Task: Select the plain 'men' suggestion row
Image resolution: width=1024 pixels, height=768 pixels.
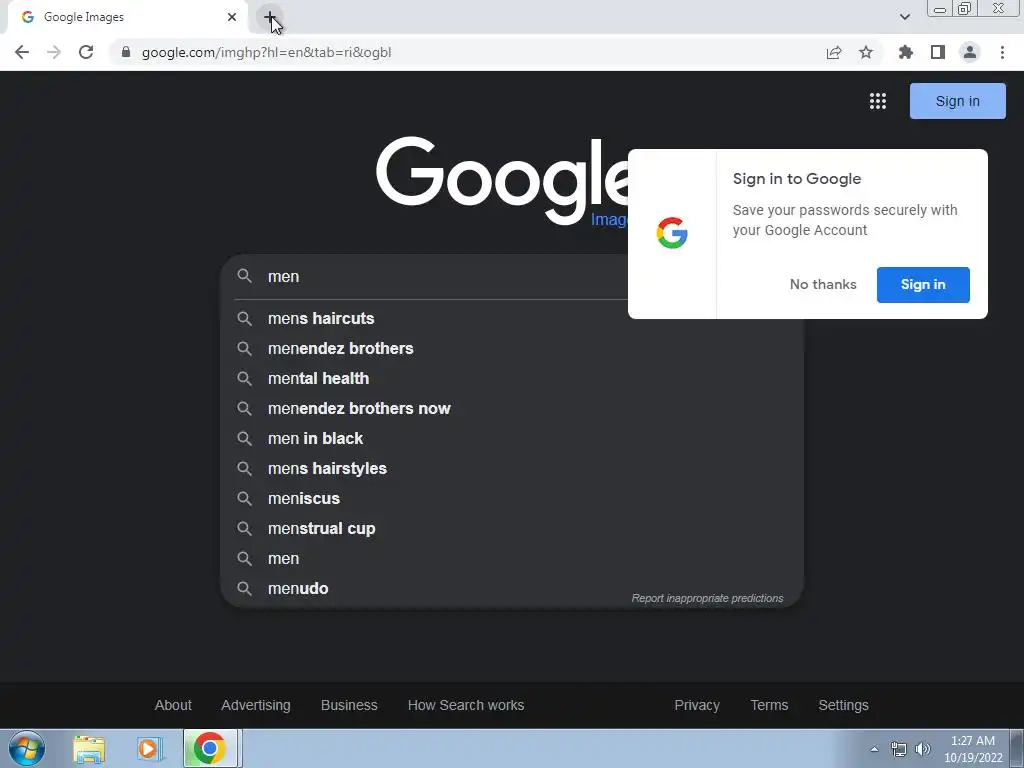Action: point(511,559)
